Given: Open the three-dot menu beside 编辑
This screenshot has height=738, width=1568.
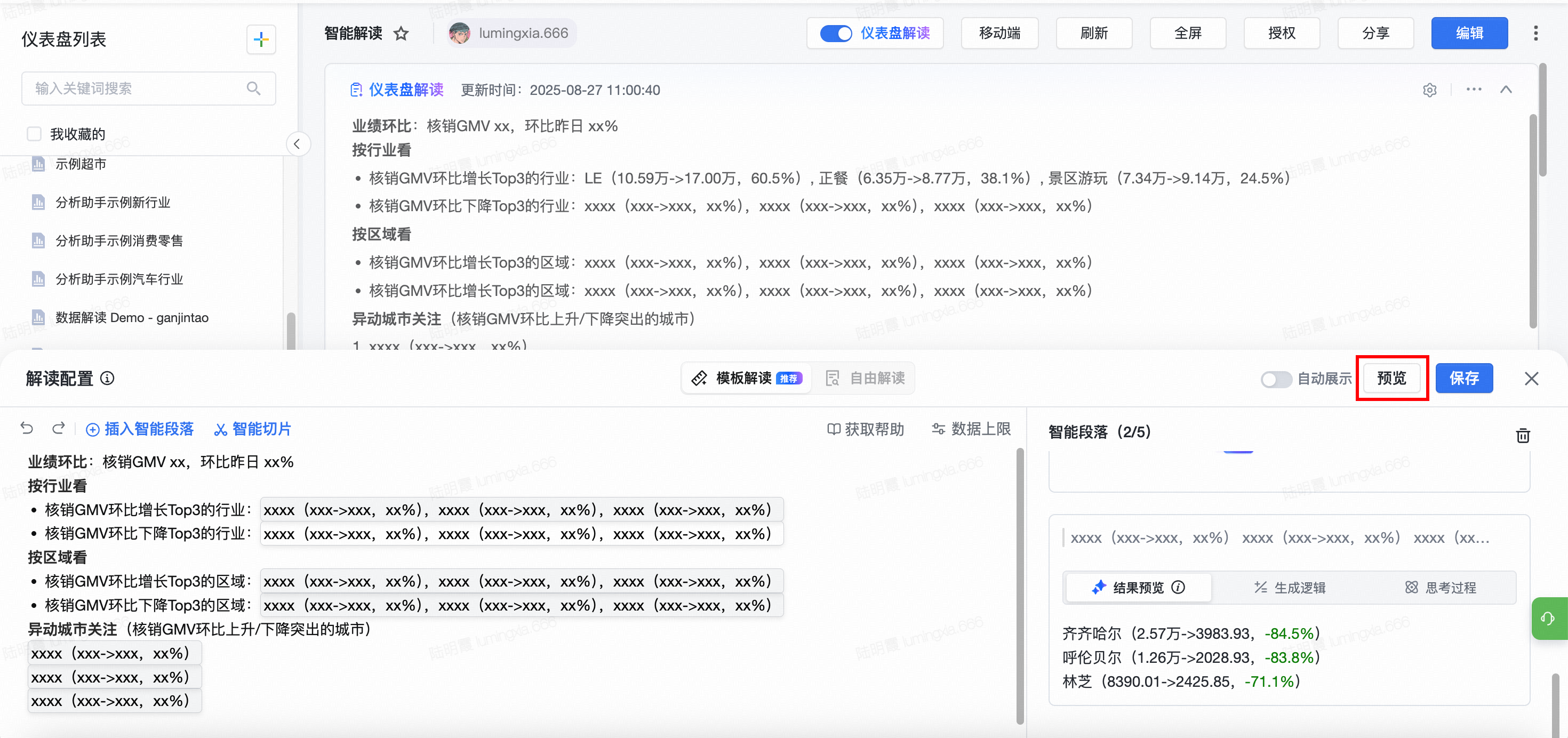Looking at the screenshot, I should [x=1535, y=34].
